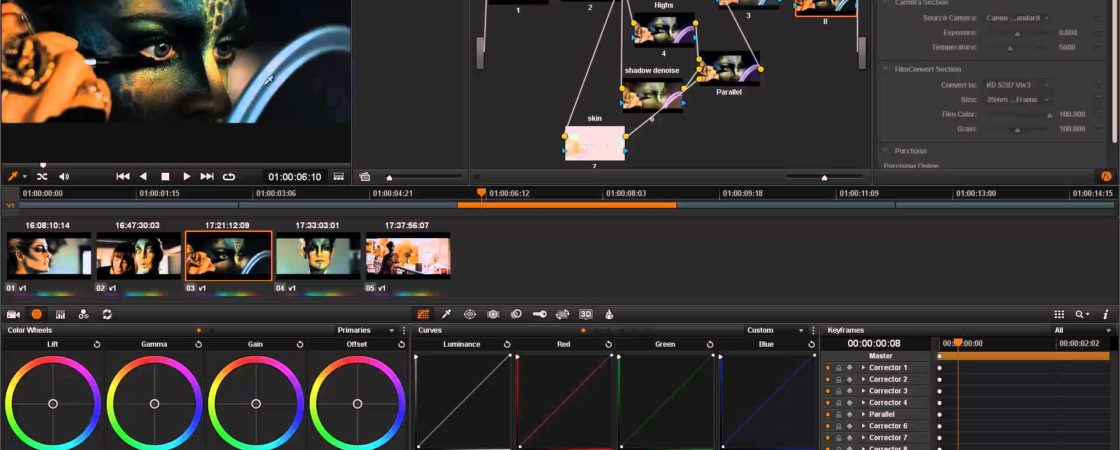
Task: Reset the Gamma color wheel
Action: pyautogui.click(x=199, y=344)
